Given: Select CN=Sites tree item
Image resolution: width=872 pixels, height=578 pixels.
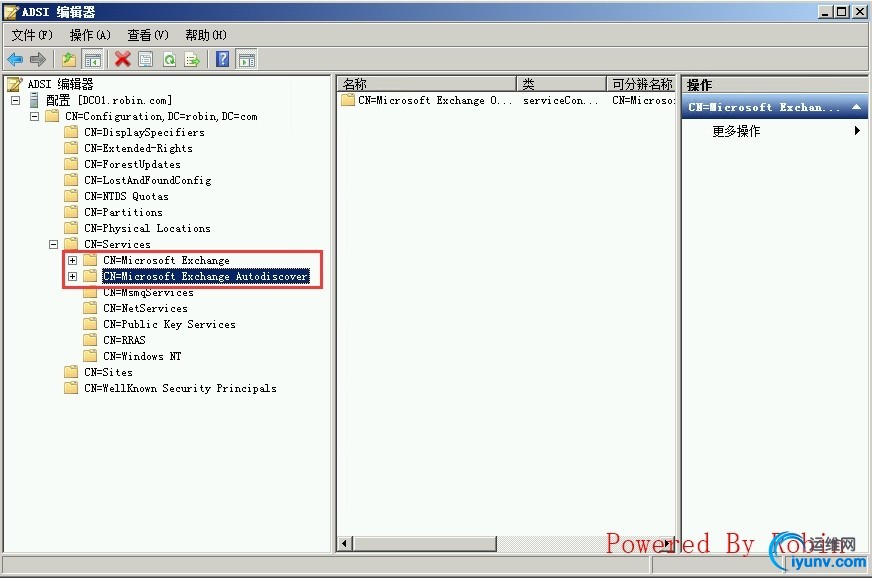Looking at the screenshot, I should (108, 372).
